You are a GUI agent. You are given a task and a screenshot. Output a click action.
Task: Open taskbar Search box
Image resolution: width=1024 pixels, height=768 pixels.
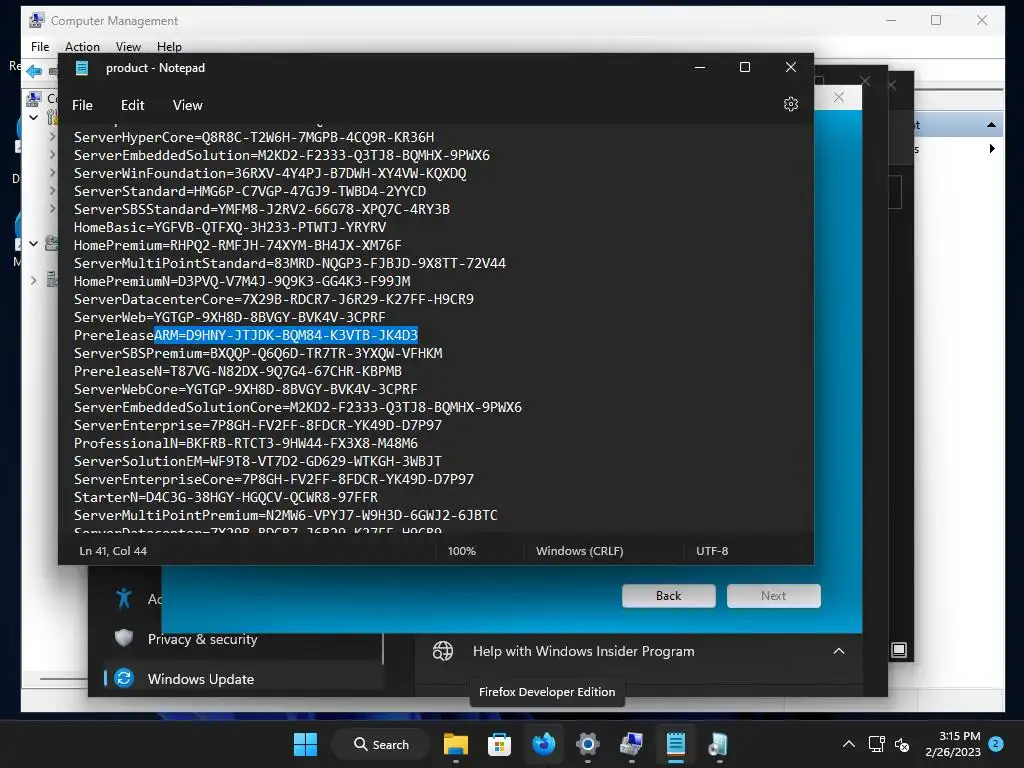coord(381,744)
